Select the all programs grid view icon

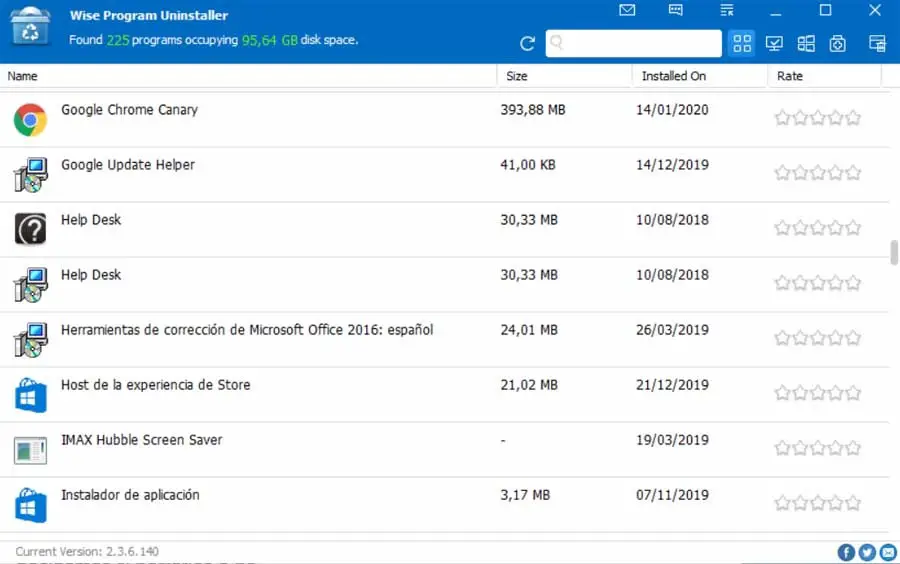pyautogui.click(x=742, y=43)
